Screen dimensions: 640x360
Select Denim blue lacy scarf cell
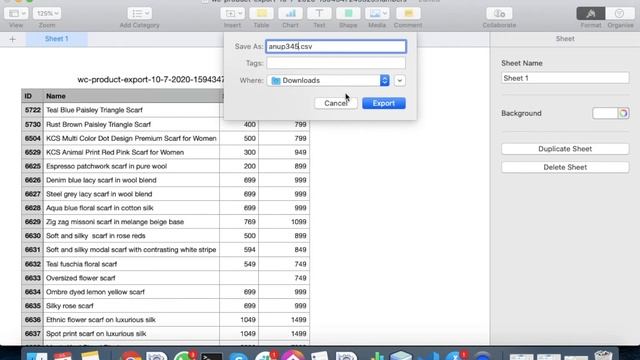[131, 180]
